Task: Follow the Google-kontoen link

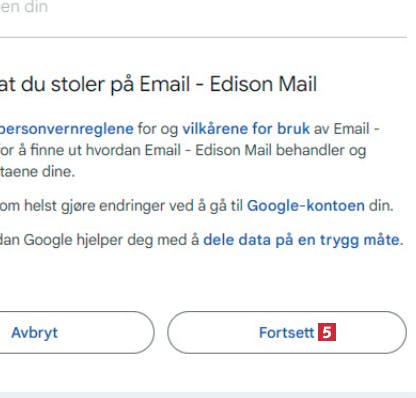Action: 306,206
